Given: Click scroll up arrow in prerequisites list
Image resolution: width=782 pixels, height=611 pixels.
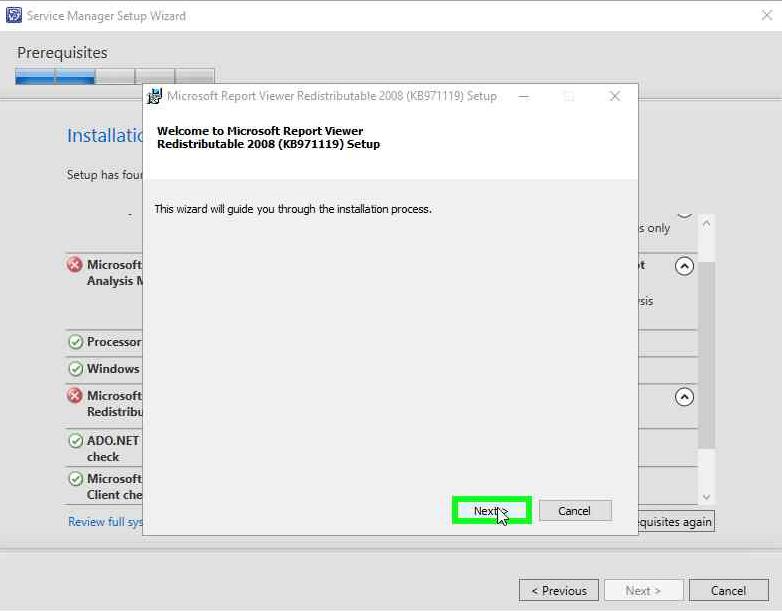Looking at the screenshot, I should point(706,224).
